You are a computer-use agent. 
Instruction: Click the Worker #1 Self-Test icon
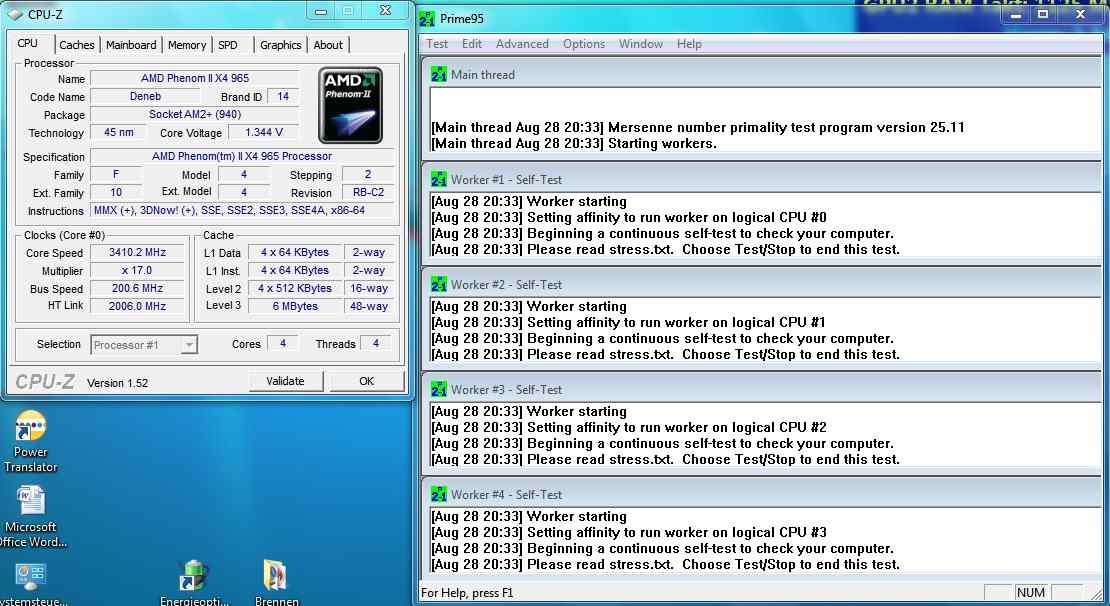point(439,179)
